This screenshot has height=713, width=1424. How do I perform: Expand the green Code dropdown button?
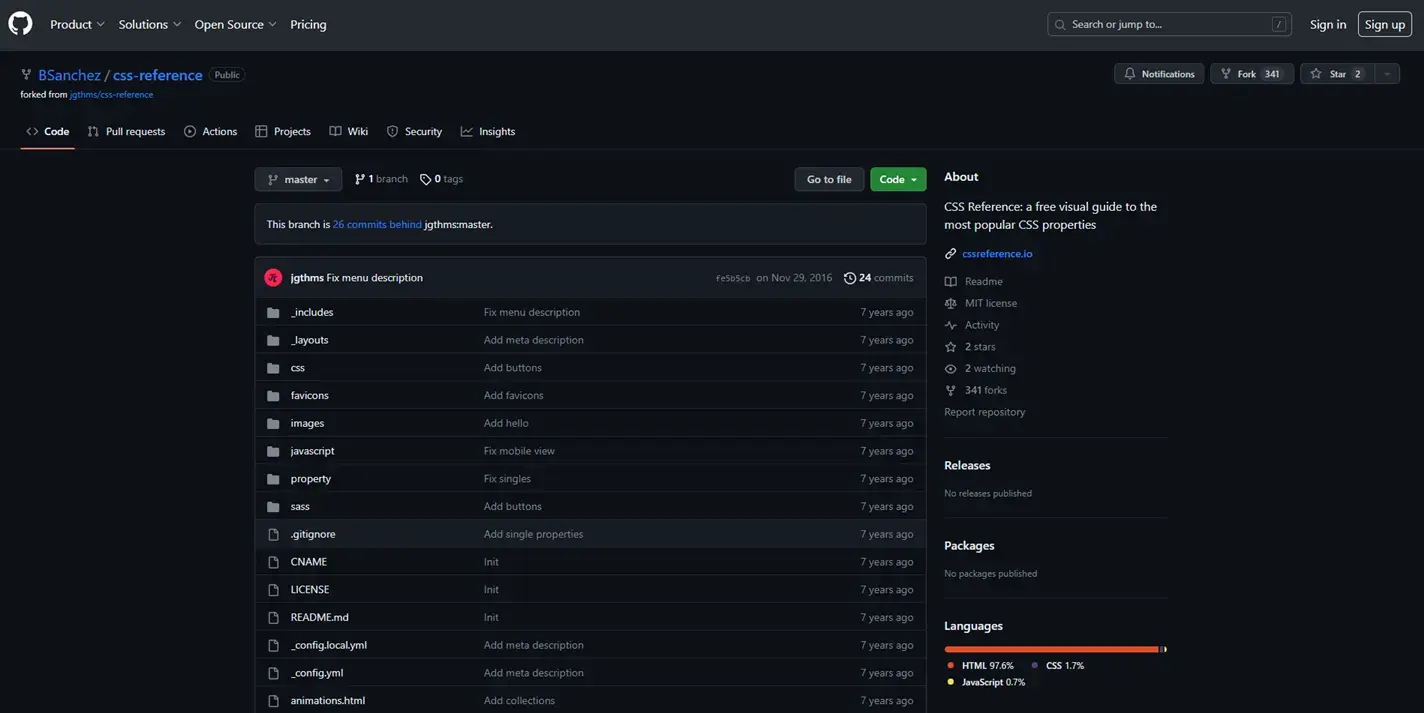[x=898, y=179]
